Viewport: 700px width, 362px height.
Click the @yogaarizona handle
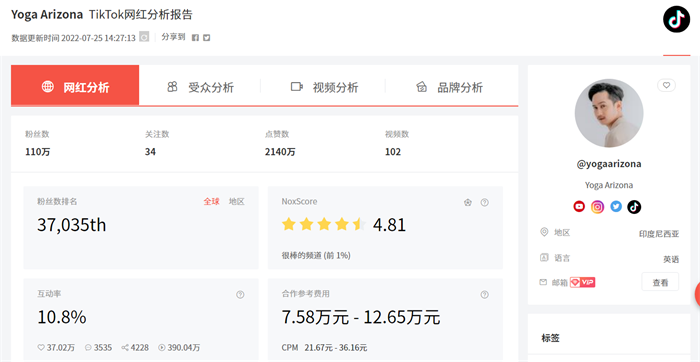(x=609, y=164)
